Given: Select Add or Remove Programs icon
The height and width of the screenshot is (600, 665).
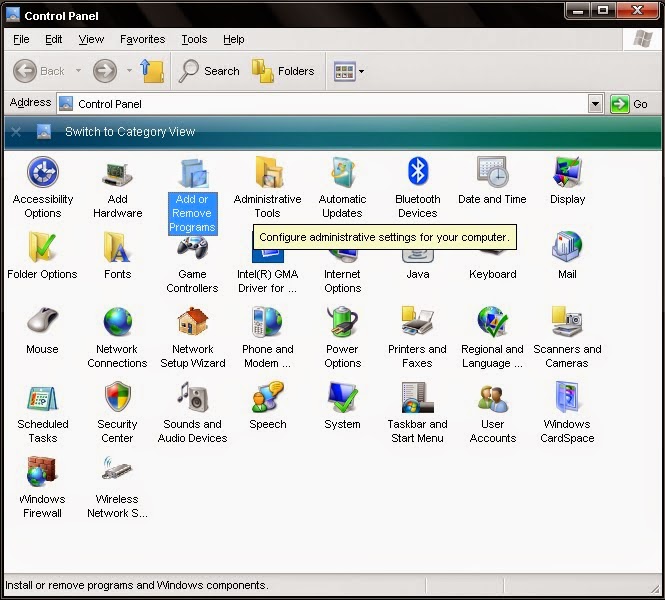Looking at the screenshot, I should tap(193, 173).
